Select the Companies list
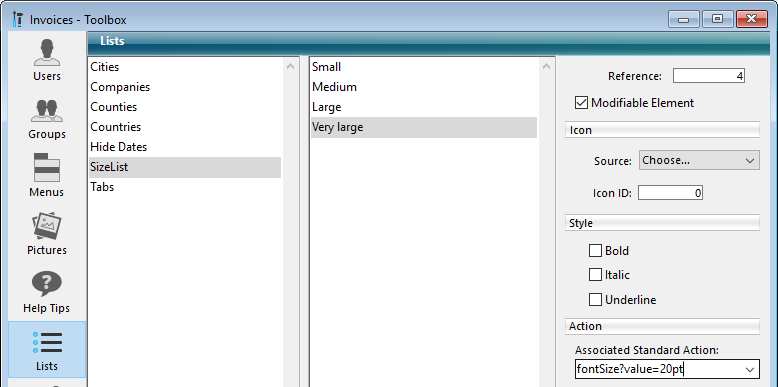This screenshot has height=387, width=778. tap(185, 87)
